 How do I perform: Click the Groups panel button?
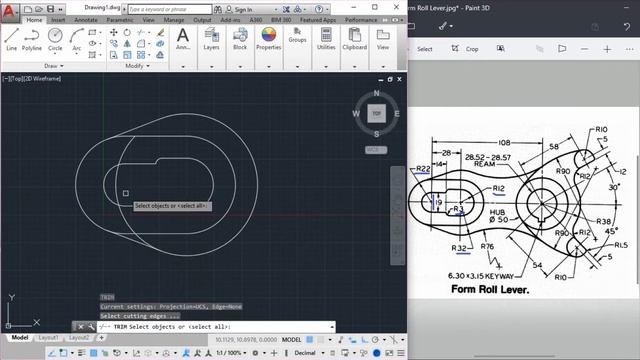pyautogui.click(x=297, y=36)
